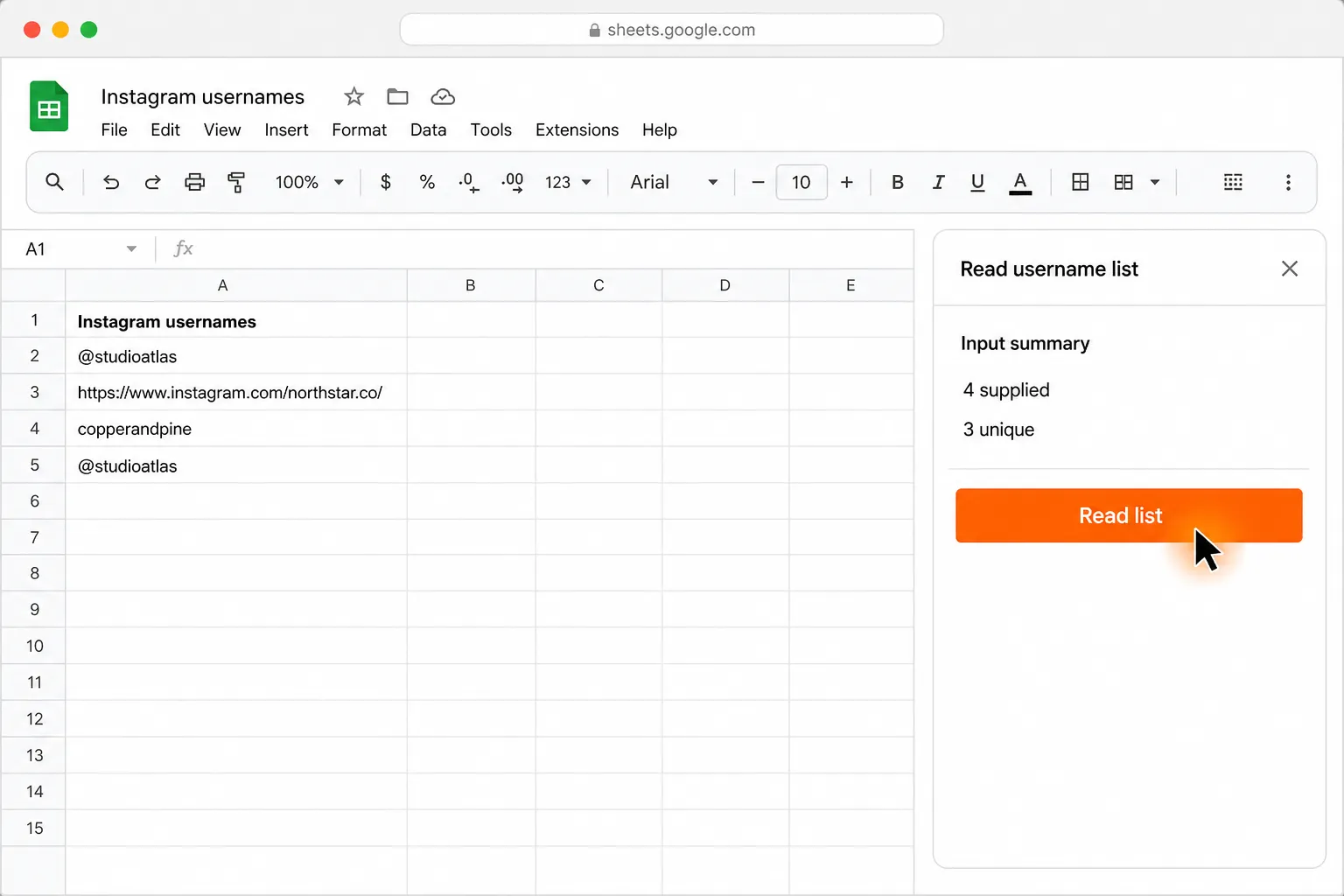Screen dimensions: 1344x896
Task: Toggle underline formatting
Action: (x=977, y=182)
